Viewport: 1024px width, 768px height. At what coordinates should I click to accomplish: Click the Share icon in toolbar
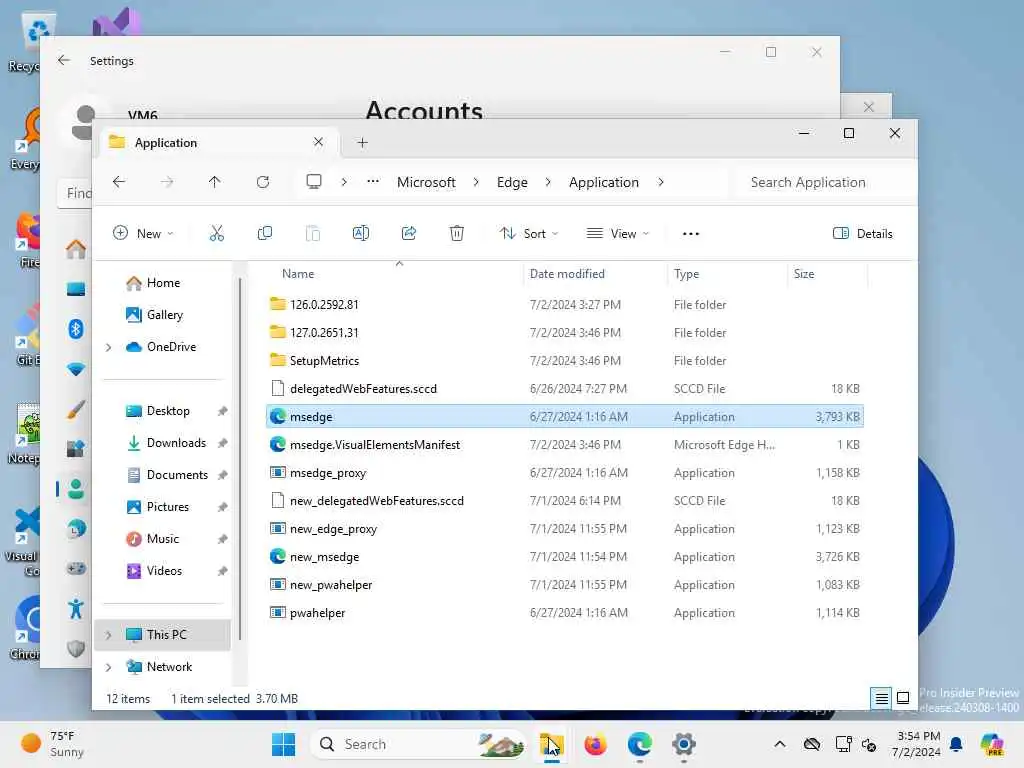click(x=409, y=233)
